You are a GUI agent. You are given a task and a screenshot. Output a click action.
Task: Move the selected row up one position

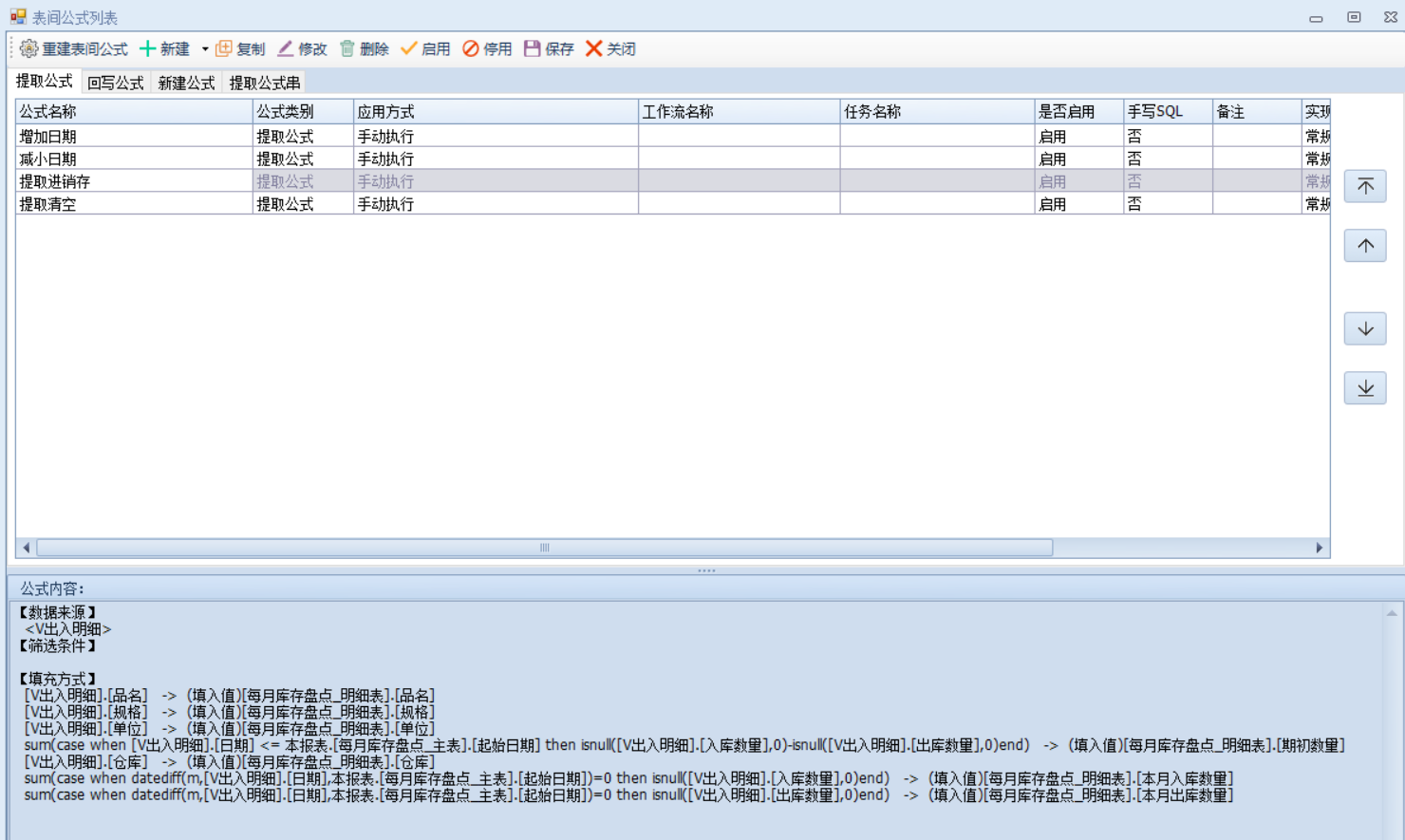(x=1365, y=246)
